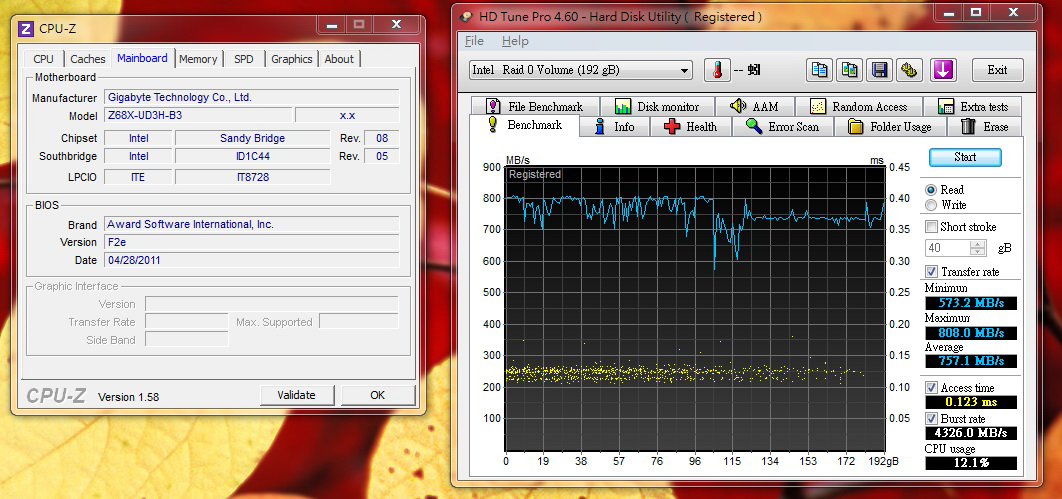Click the Start benchmark button

(964, 157)
